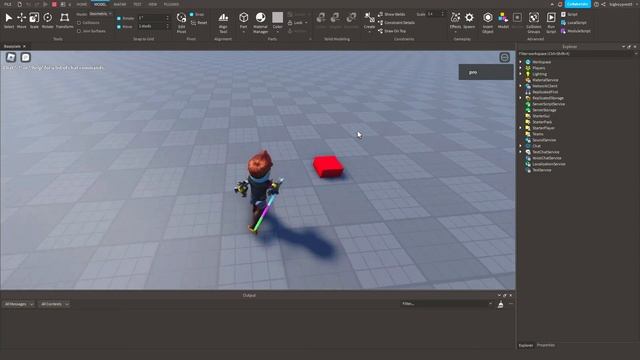This screenshot has width=640, height=360.
Task: Open Insert Object dialog
Action: (488, 22)
